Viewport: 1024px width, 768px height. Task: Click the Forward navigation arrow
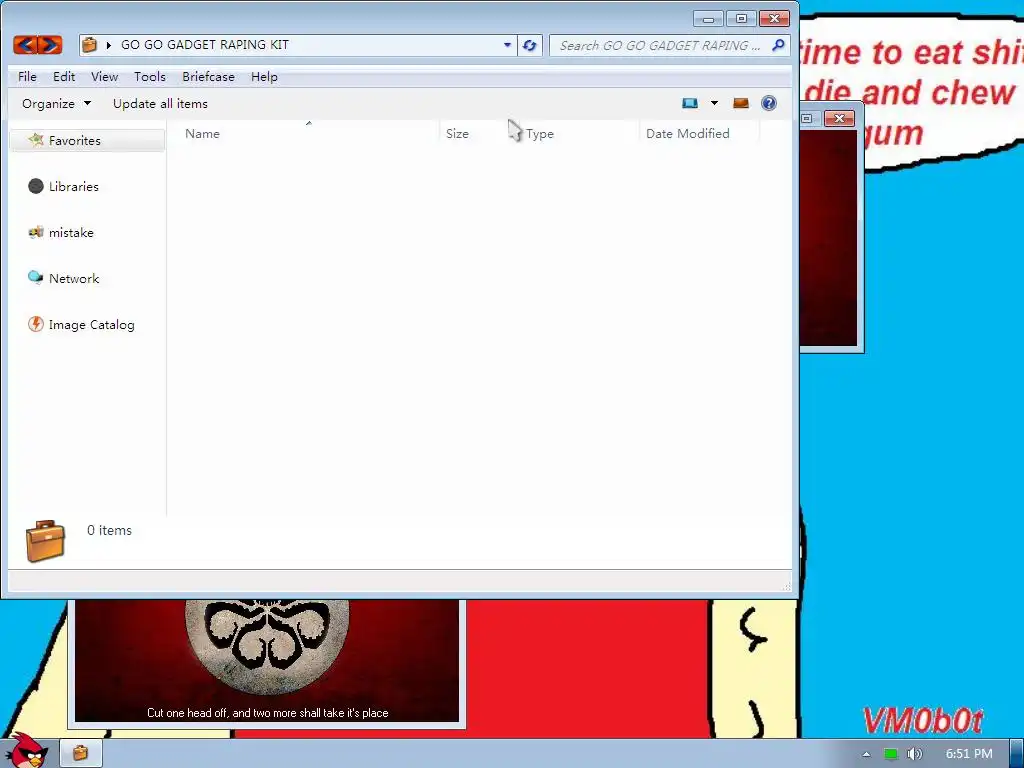coord(50,44)
